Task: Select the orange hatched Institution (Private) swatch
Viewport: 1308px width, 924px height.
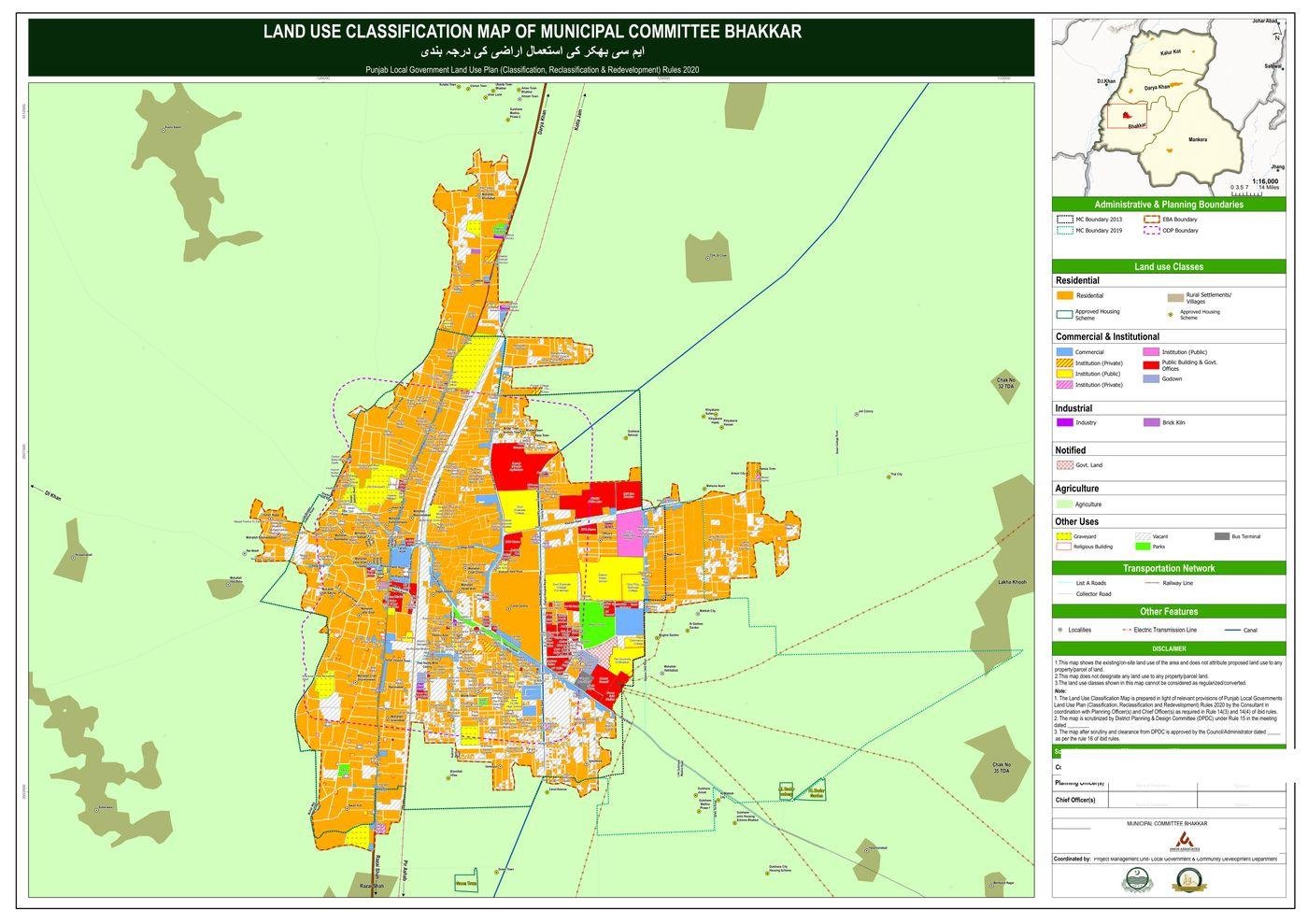Action: coord(1063,362)
